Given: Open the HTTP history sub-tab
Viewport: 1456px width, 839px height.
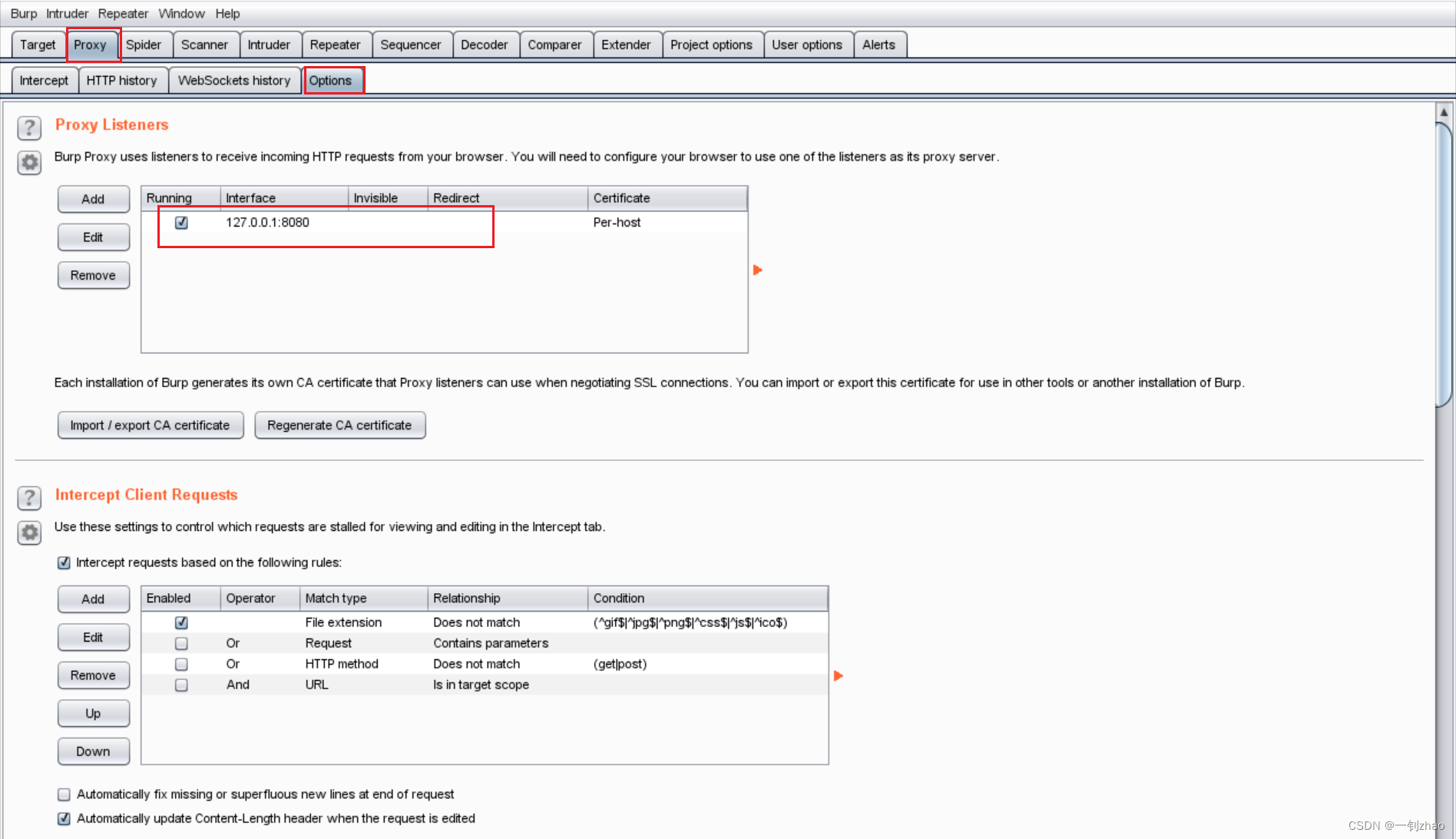Looking at the screenshot, I should pyautogui.click(x=122, y=81).
